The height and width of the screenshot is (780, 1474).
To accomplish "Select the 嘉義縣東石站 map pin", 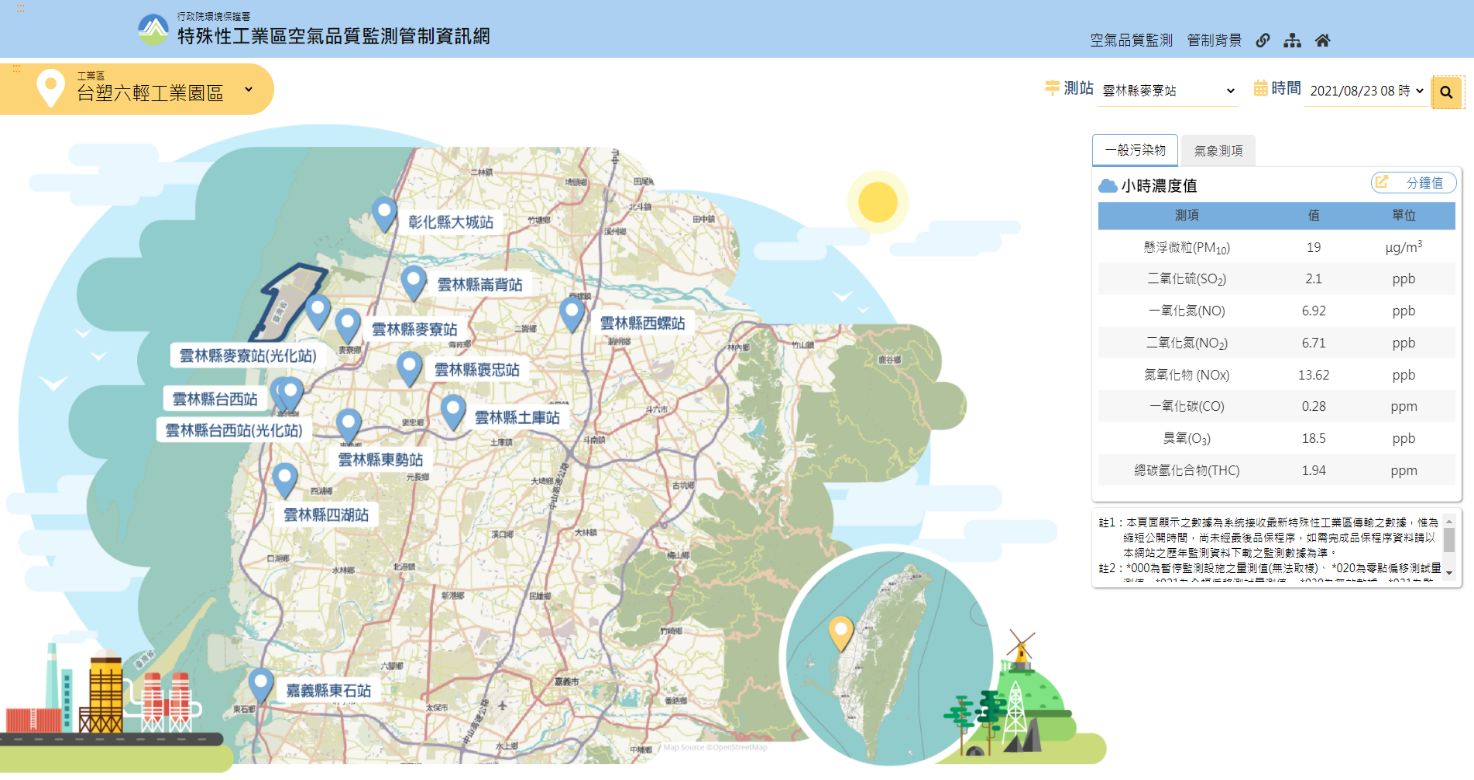I will tap(261, 685).
